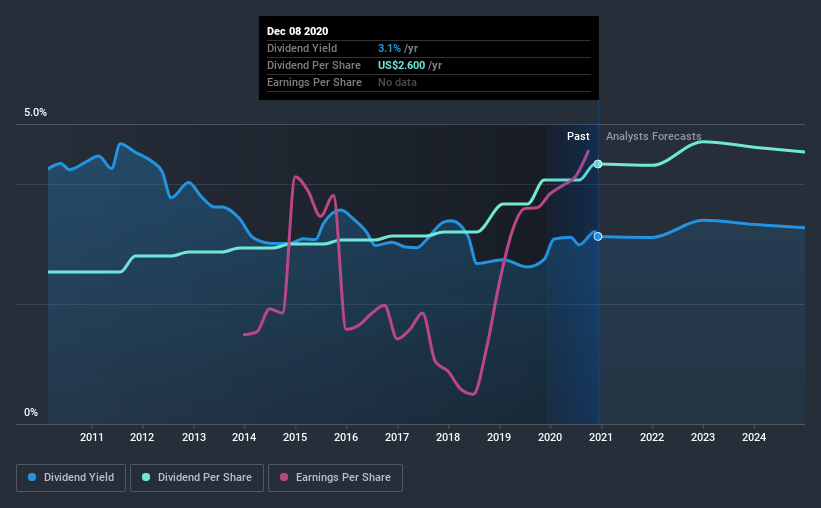The width and height of the screenshot is (821, 508).
Task: Select the blue dividend yield marker at Dec 2020
Action: 598,237
